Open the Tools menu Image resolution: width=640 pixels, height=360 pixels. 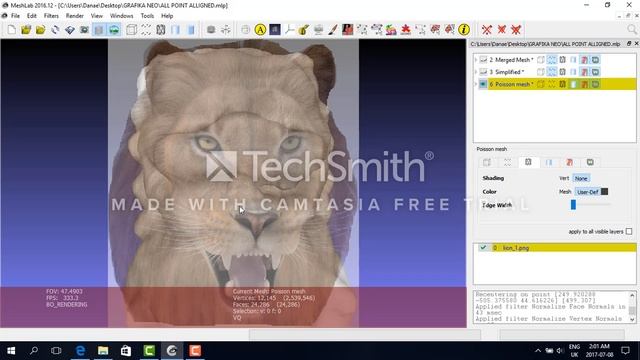[147, 16]
